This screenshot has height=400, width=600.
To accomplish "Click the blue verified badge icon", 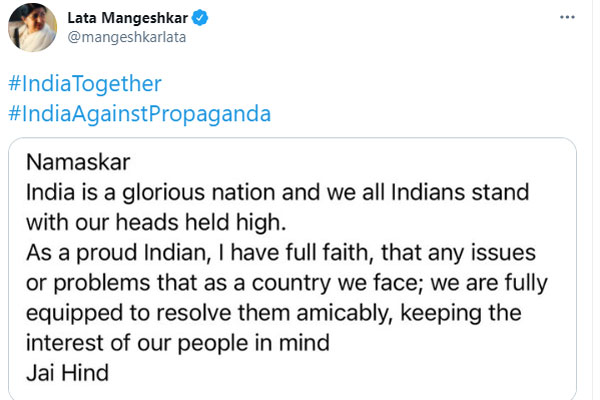I will pyautogui.click(x=203, y=18).
